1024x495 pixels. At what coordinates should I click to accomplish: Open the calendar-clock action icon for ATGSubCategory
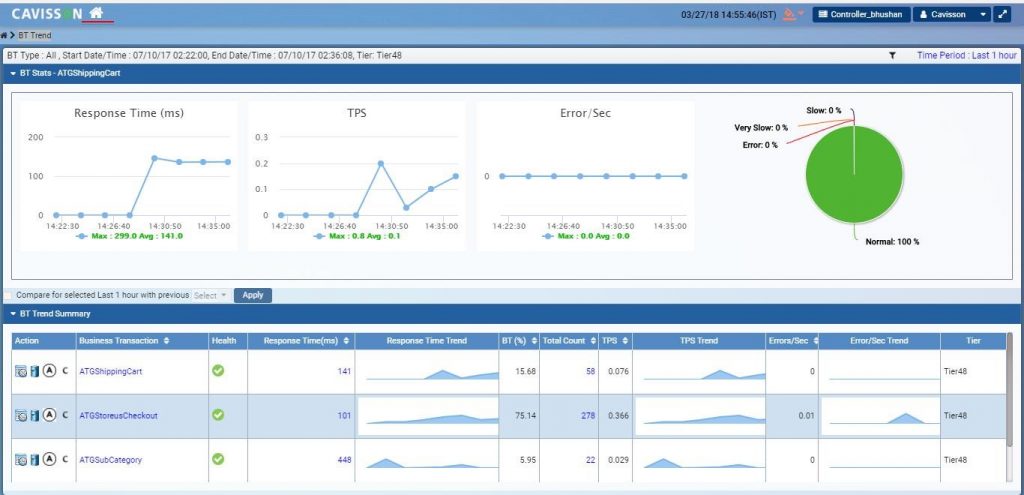(21, 460)
